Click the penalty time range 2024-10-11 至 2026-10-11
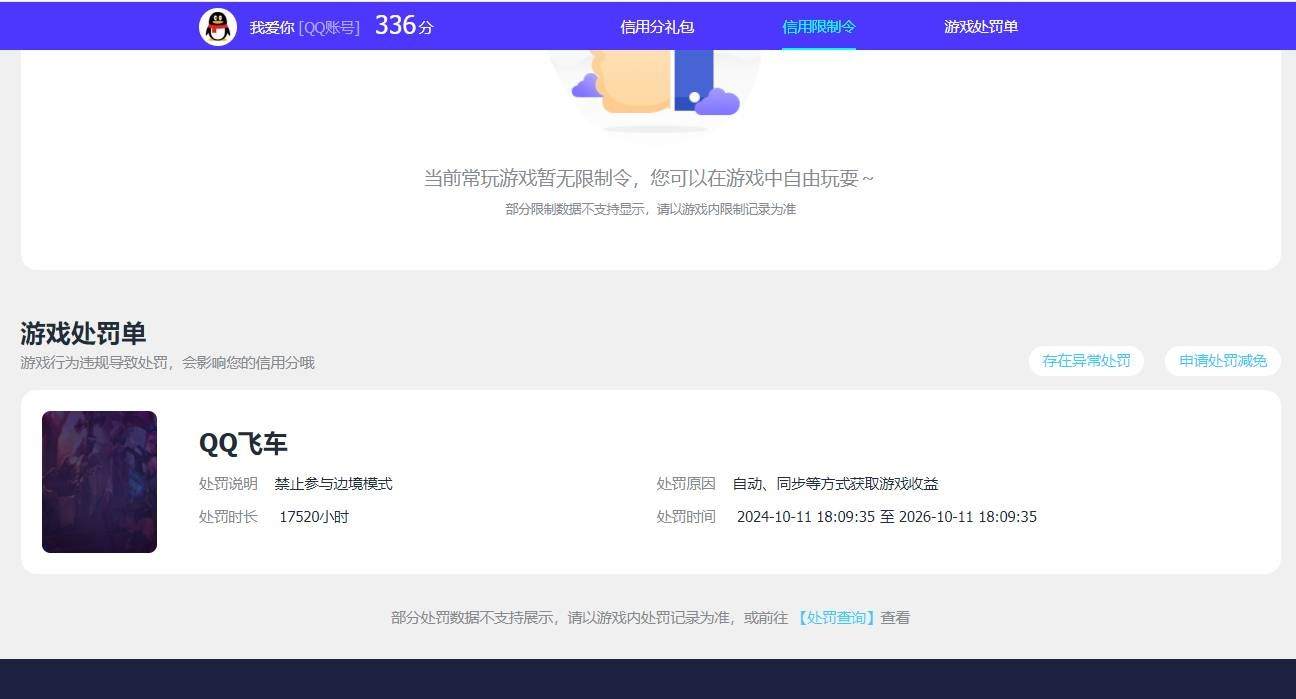The width and height of the screenshot is (1296, 699). 887,517
